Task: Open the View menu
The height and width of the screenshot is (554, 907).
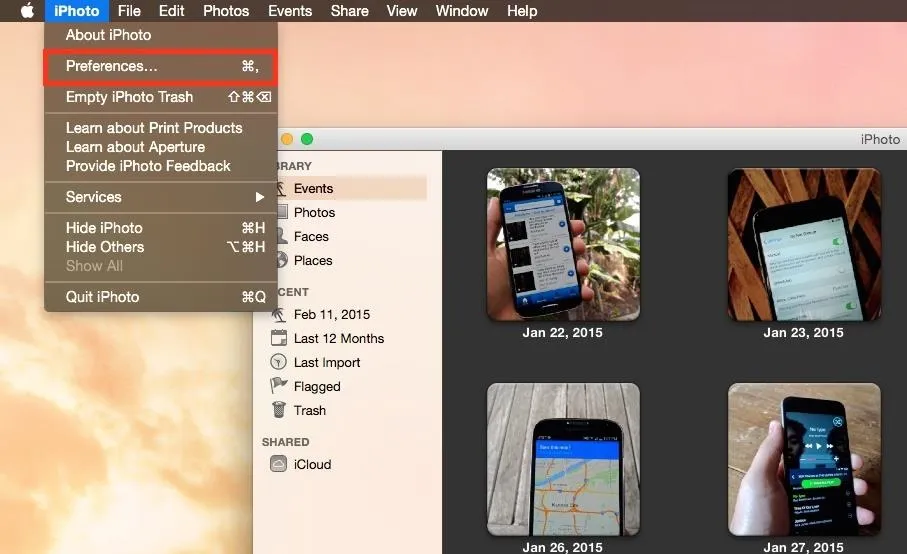Action: tap(401, 11)
